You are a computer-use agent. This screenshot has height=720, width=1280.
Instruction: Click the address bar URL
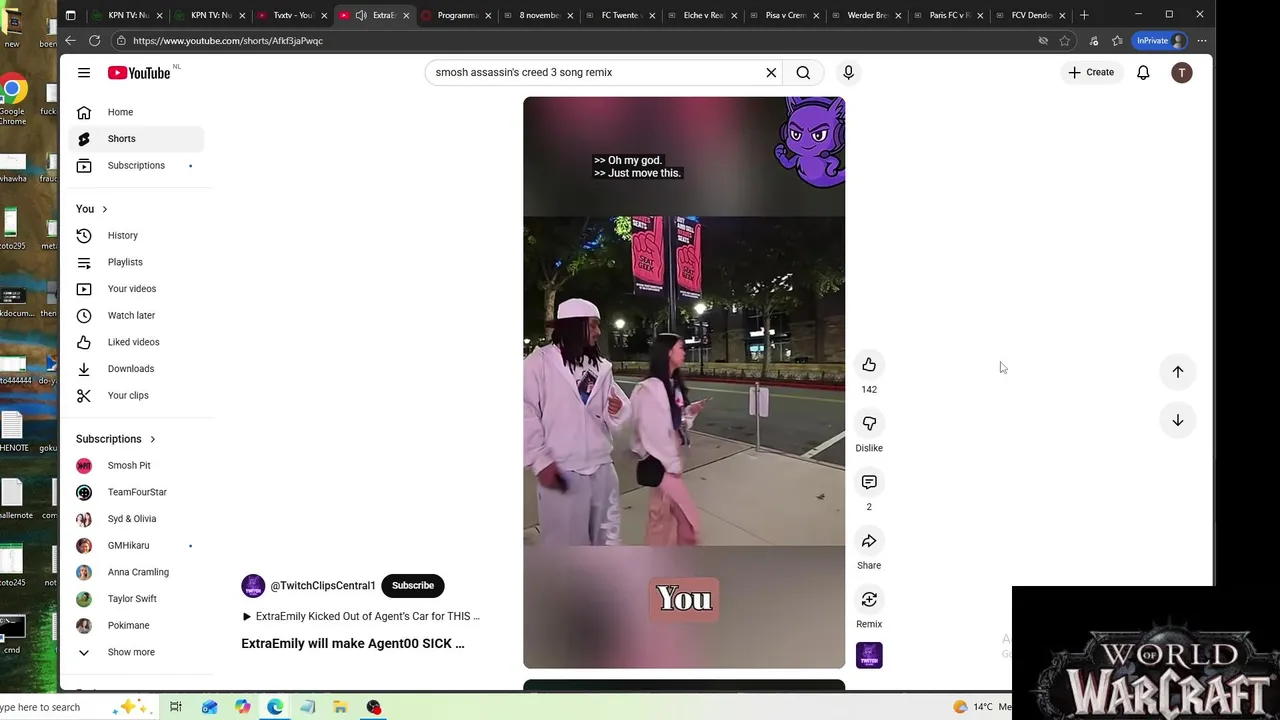coord(228,41)
